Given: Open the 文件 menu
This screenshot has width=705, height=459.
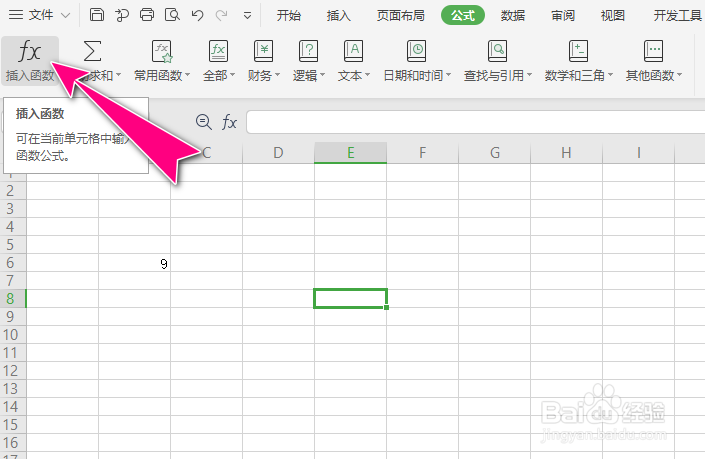Looking at the screenshot, I should point(40,15).
